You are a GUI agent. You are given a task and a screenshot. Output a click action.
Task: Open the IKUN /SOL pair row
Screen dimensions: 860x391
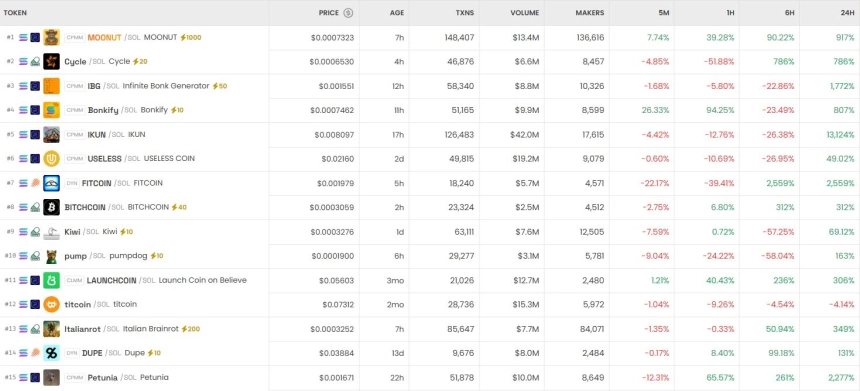point(430,134)
